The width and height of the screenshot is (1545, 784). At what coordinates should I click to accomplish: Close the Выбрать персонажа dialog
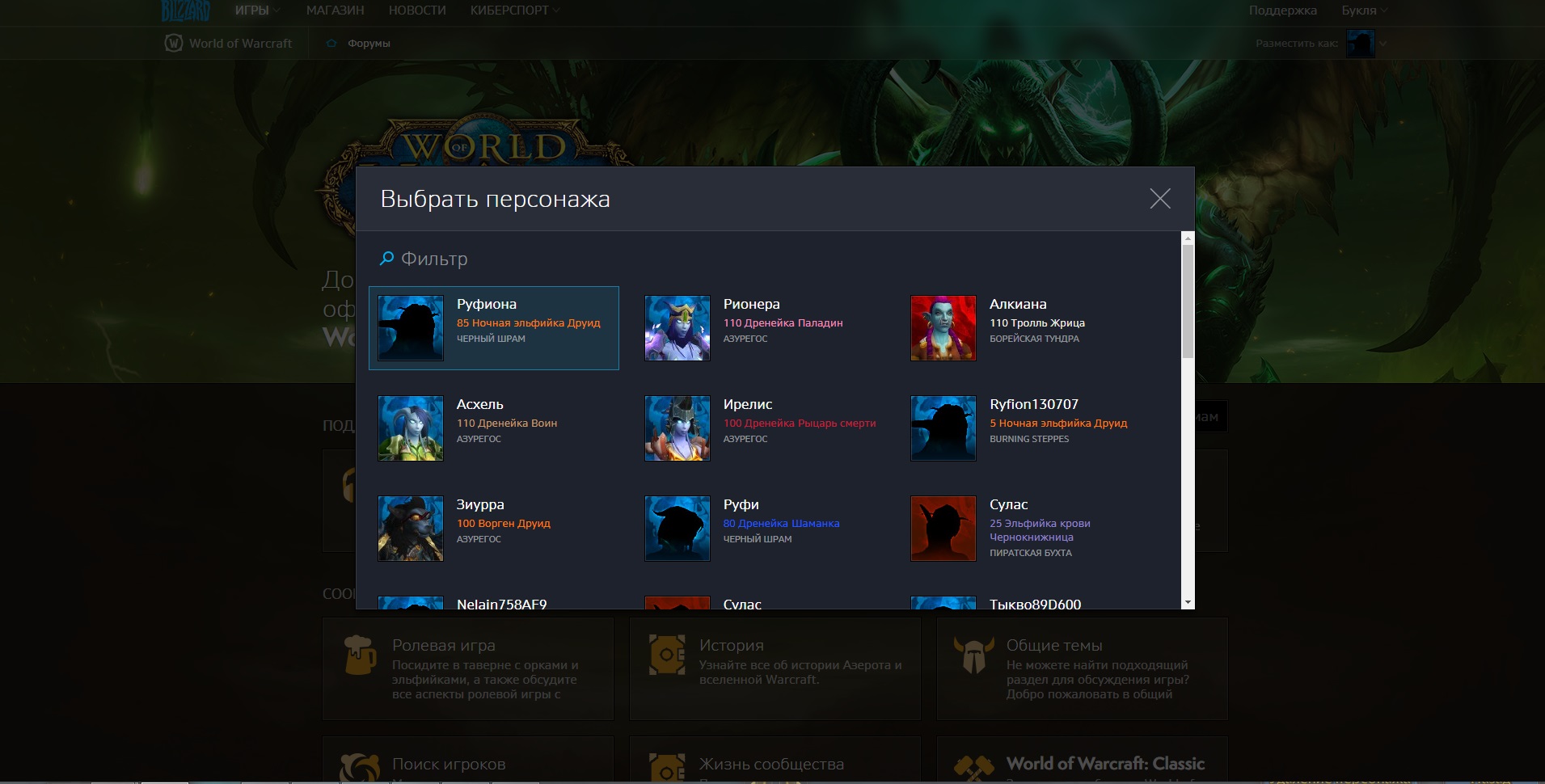click(1160, 199)
